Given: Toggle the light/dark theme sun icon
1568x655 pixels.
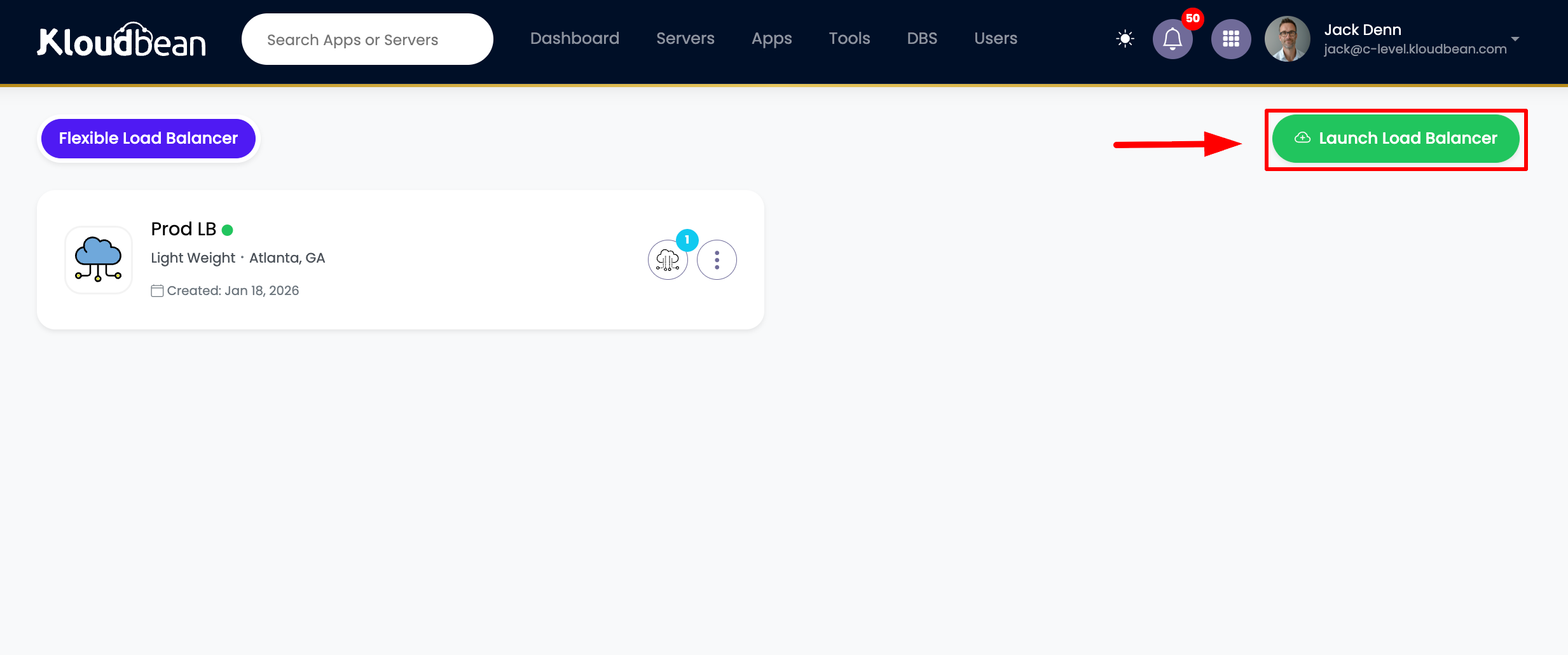Looking at the screenshot, I should [x=1125, y=39].
